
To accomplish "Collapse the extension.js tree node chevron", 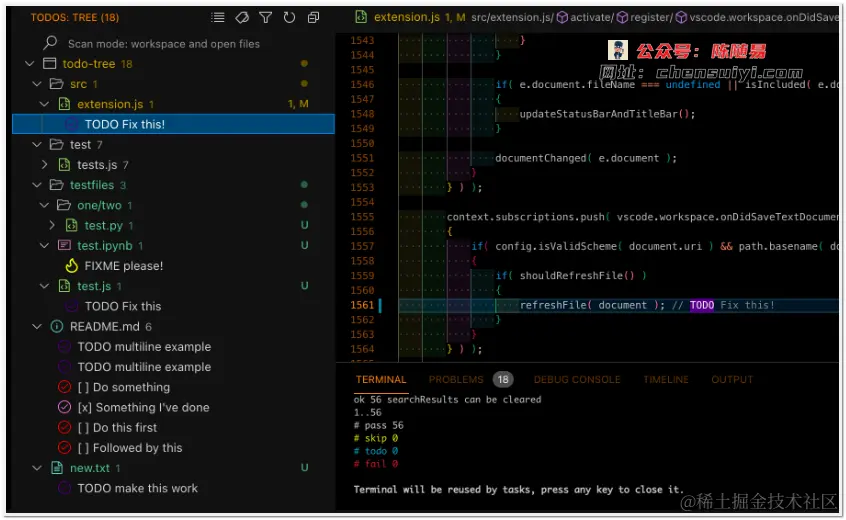I will point(45,104).
